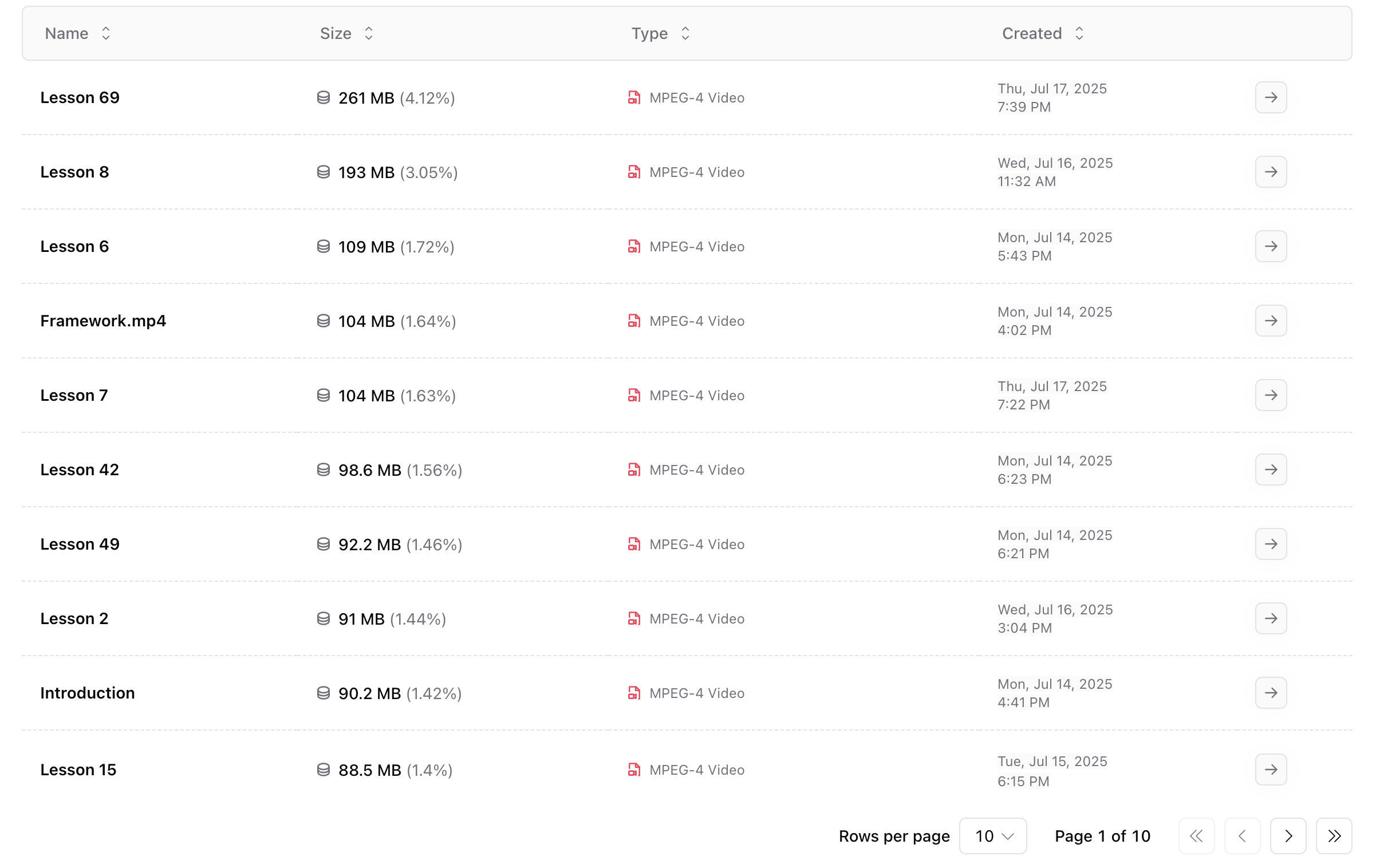This screenshot has width=1380, height=868.
Task: Open Lesson 49 via its row arrow button
Action: click(x=1271, y=544)
